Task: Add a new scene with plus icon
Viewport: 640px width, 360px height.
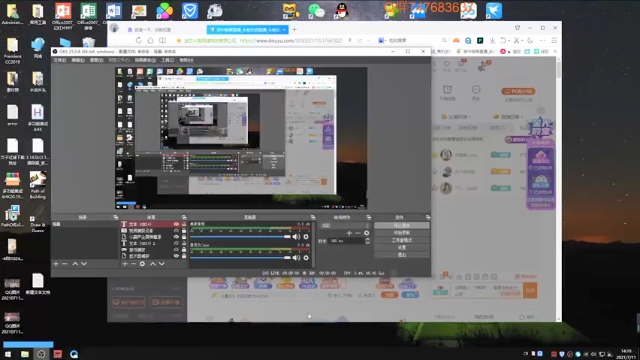Action: pyautogui.click(x=56, y=264)
